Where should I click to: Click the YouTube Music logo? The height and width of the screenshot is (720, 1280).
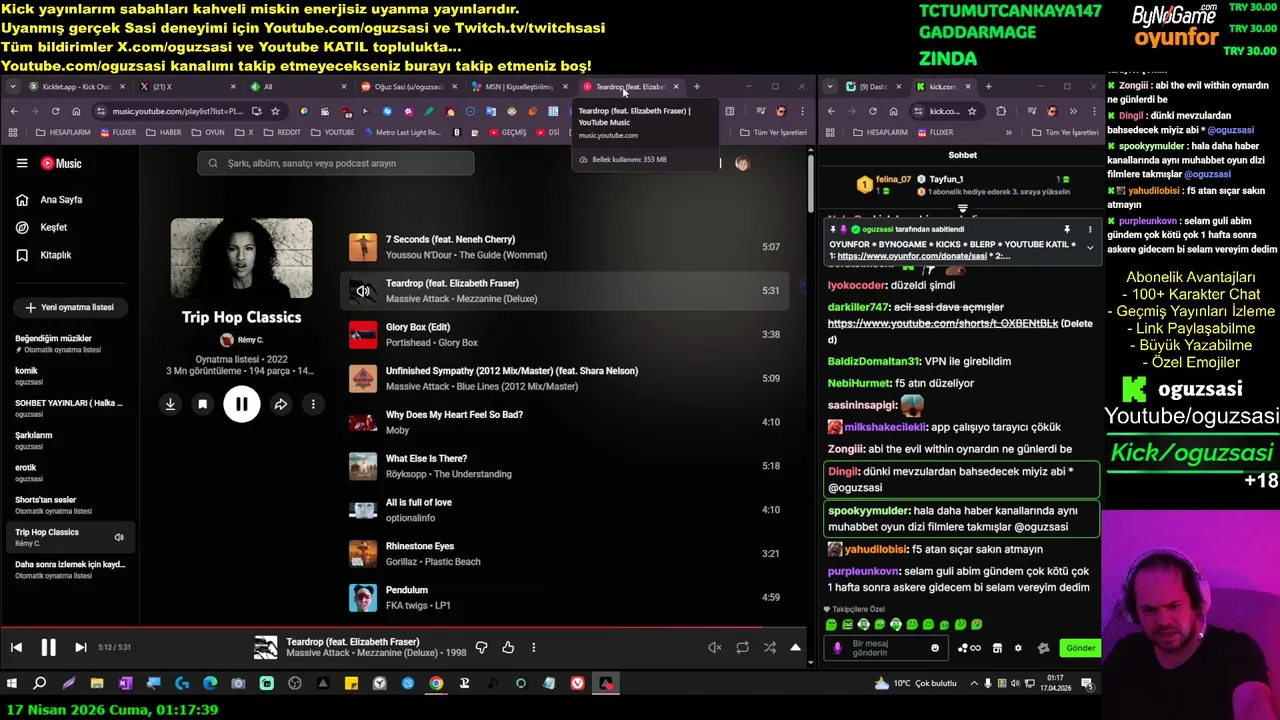61,163
